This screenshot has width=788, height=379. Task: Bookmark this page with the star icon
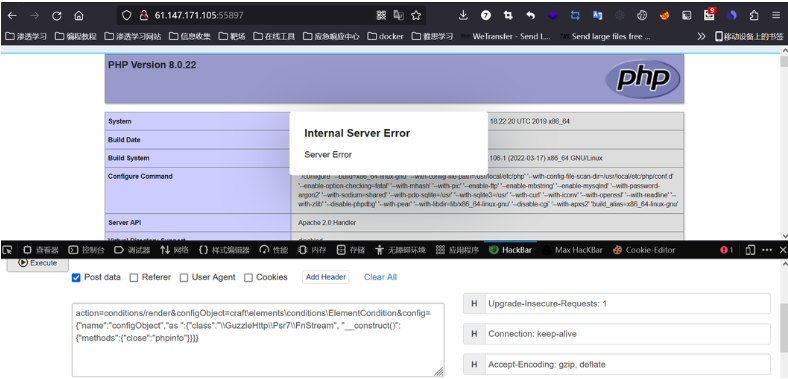coord(416,16)
